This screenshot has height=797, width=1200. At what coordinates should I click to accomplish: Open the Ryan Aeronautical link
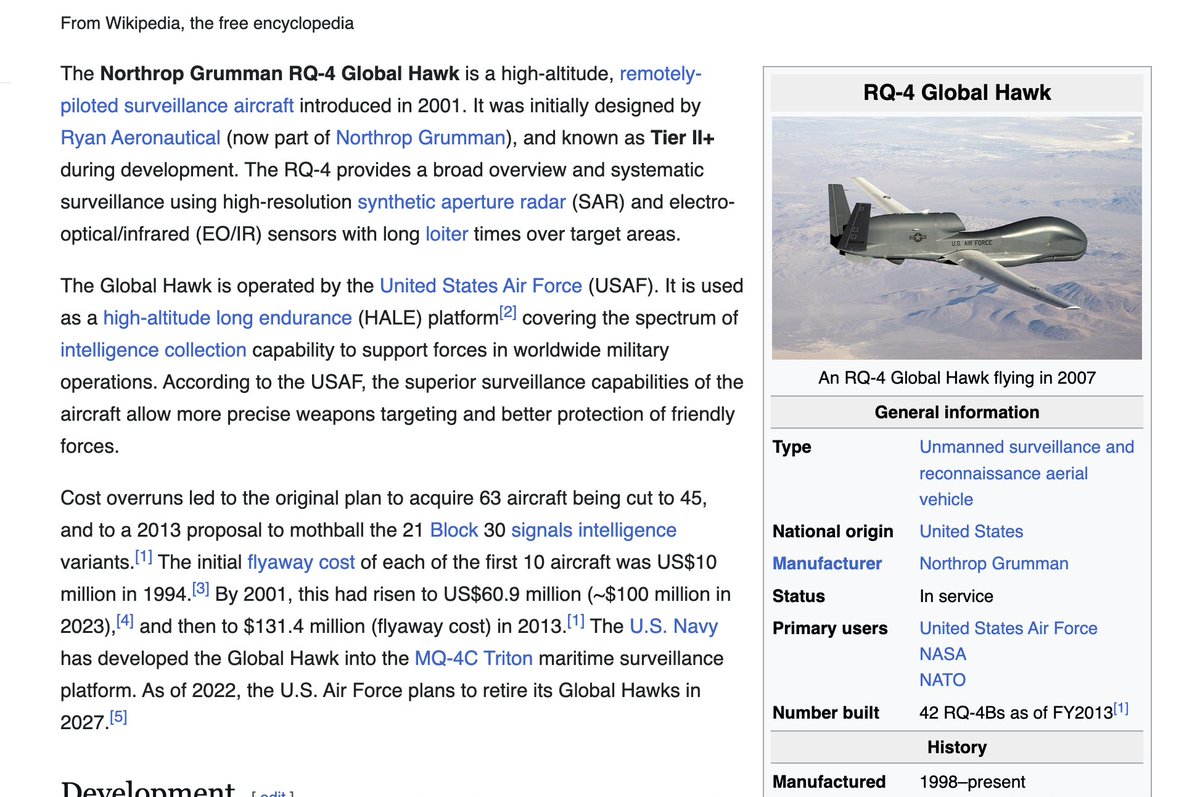coord(140,137)
